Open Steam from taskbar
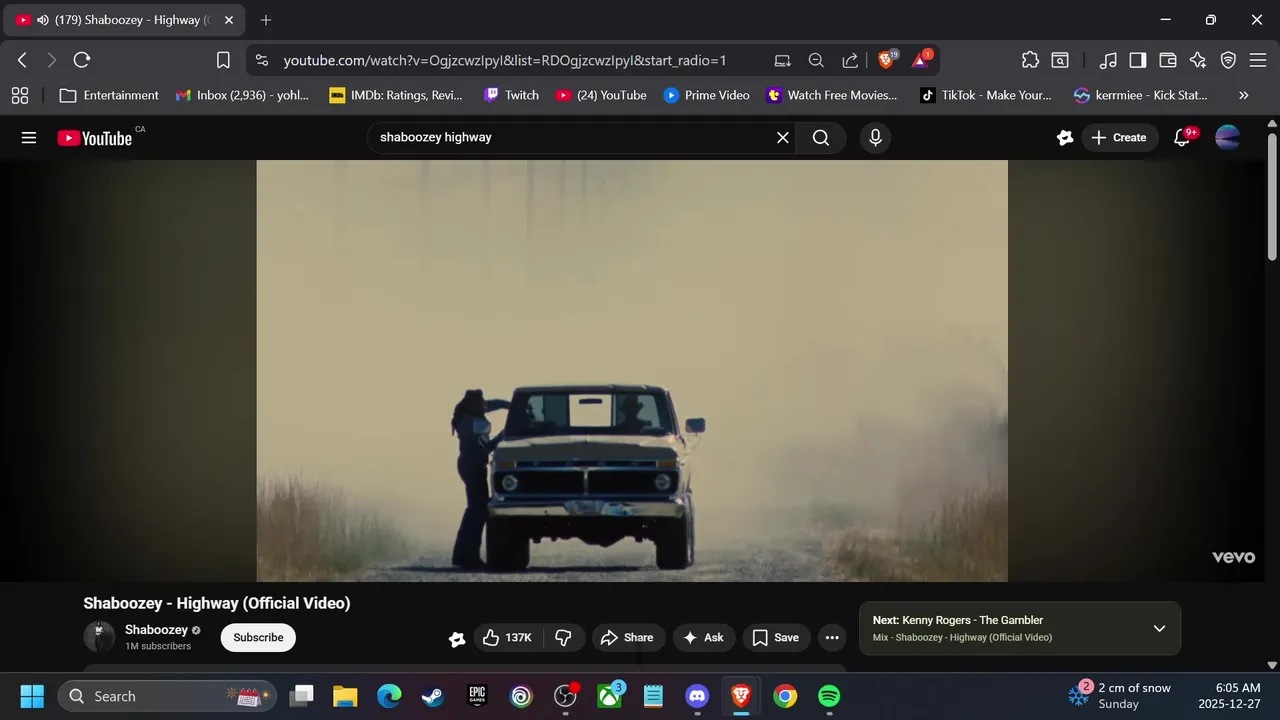Screen dimensions: 1280x720 click(433, 696)
